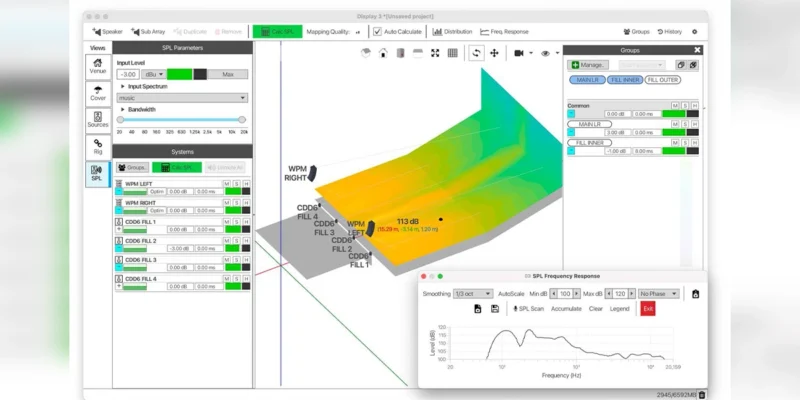The width and height of the screenshot is (800, 400).
Task: Switch to the Rig view
Action: [x=98, y=147]
